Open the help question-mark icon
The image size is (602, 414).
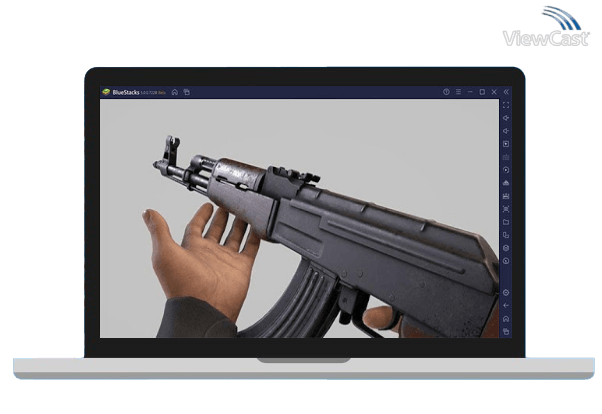coord(446,92)
